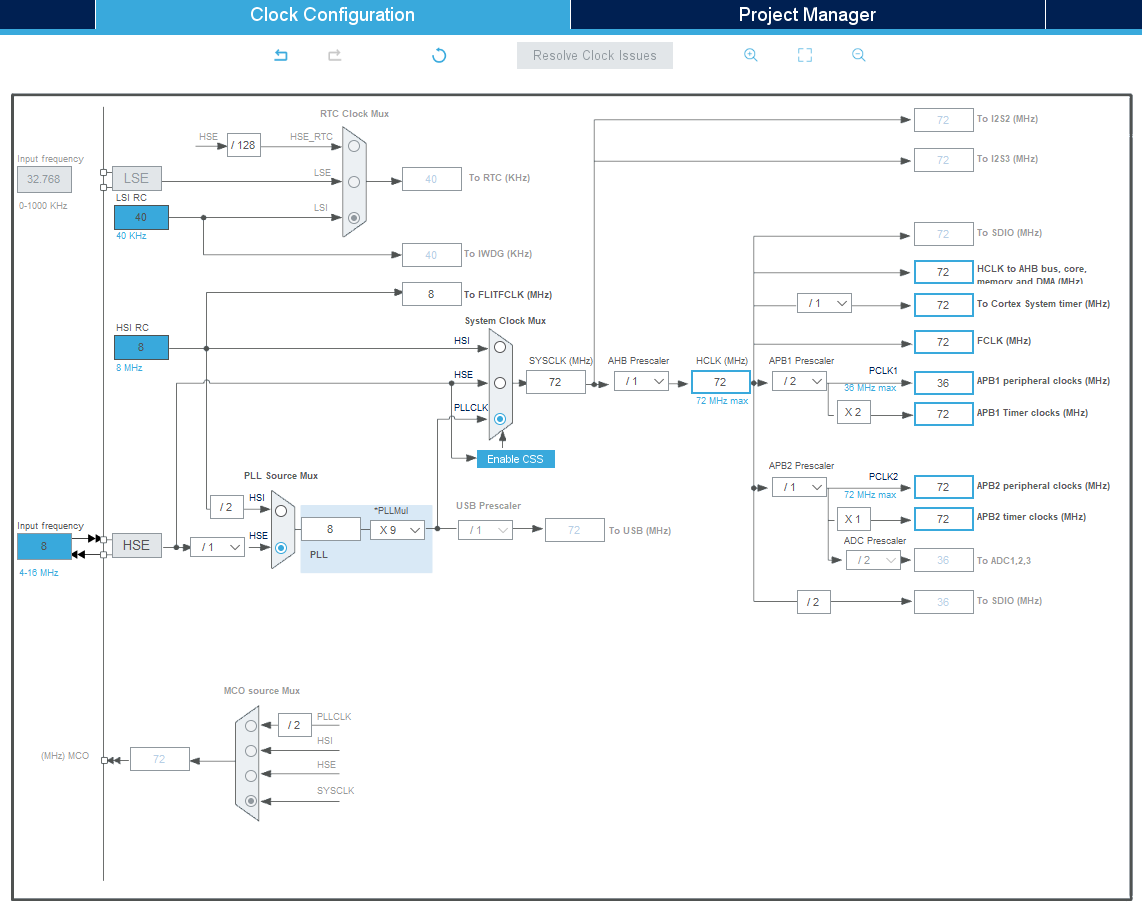This screenshot has height=906, width=1142.
Task: Select the Clock Configuration tab
Action: (x=332, y=15)
